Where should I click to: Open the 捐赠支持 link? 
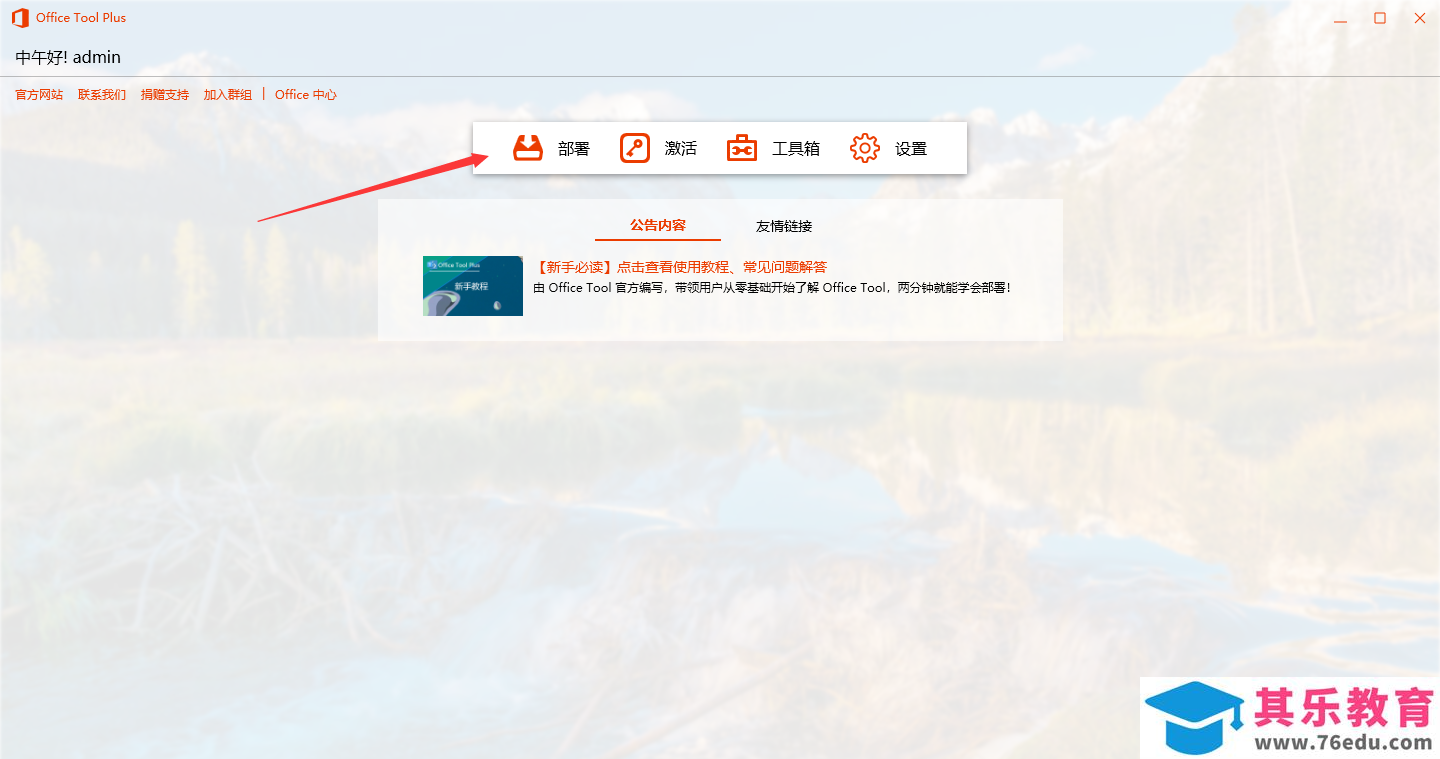coord(165,95)
